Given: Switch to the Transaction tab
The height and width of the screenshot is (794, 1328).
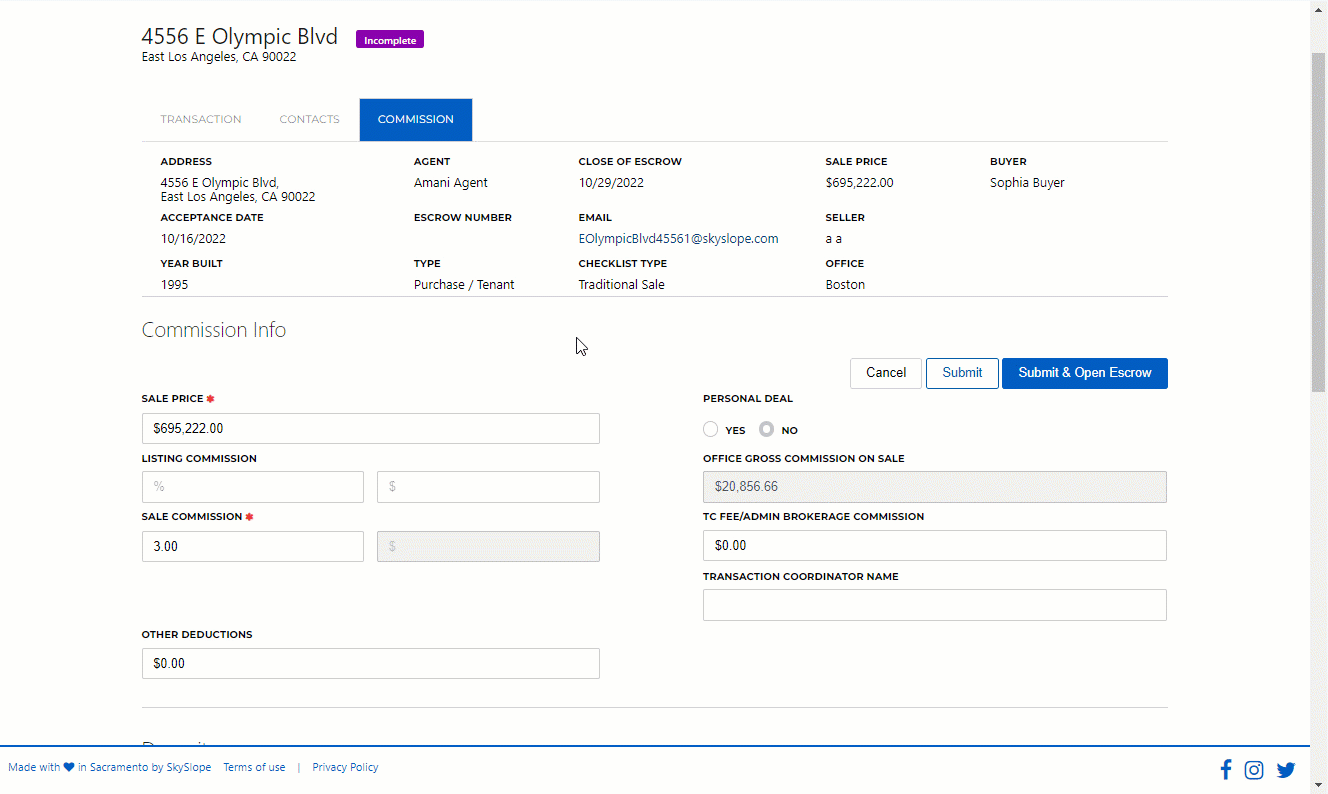Looking at the screenshot, I should [201, 119].
